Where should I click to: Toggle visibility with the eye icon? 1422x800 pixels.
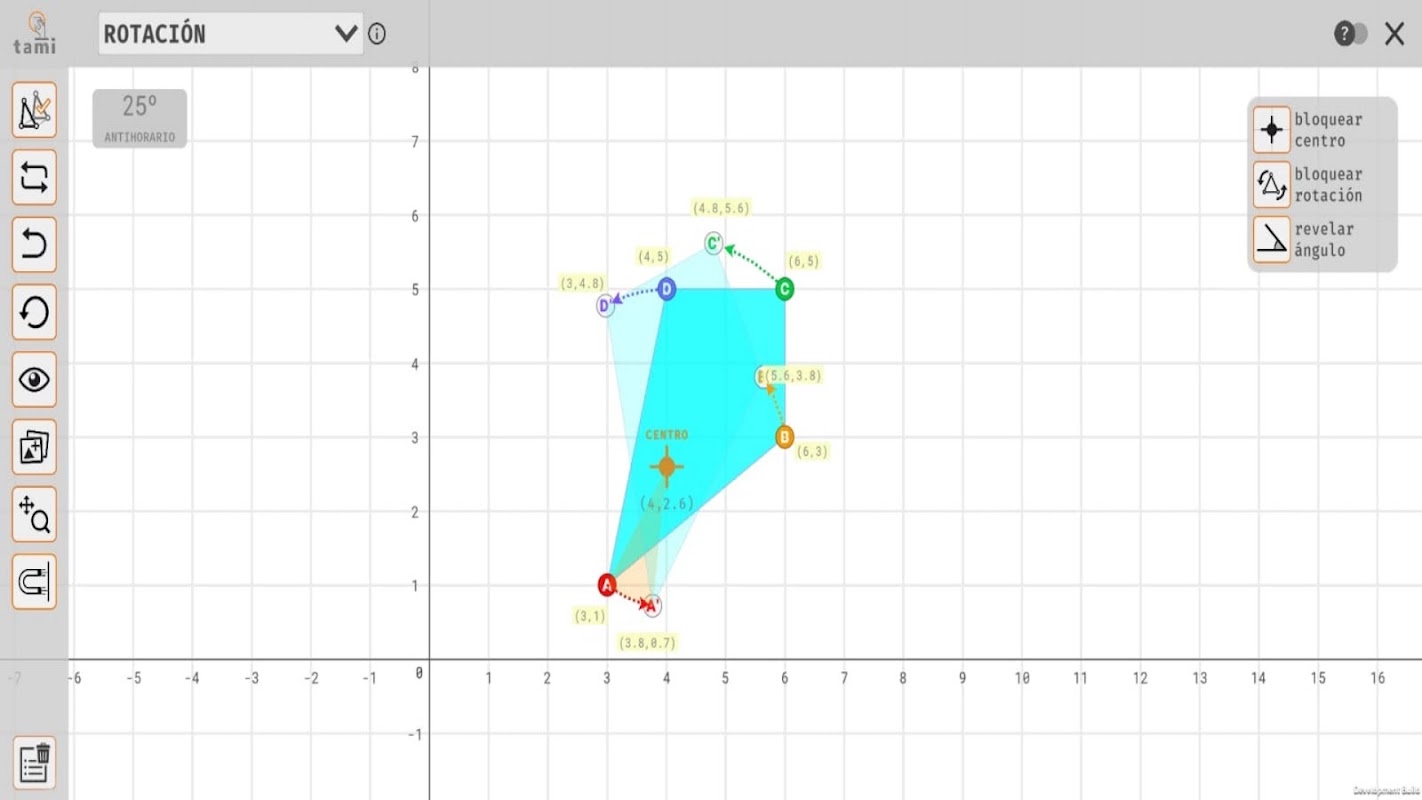point(34,380)
